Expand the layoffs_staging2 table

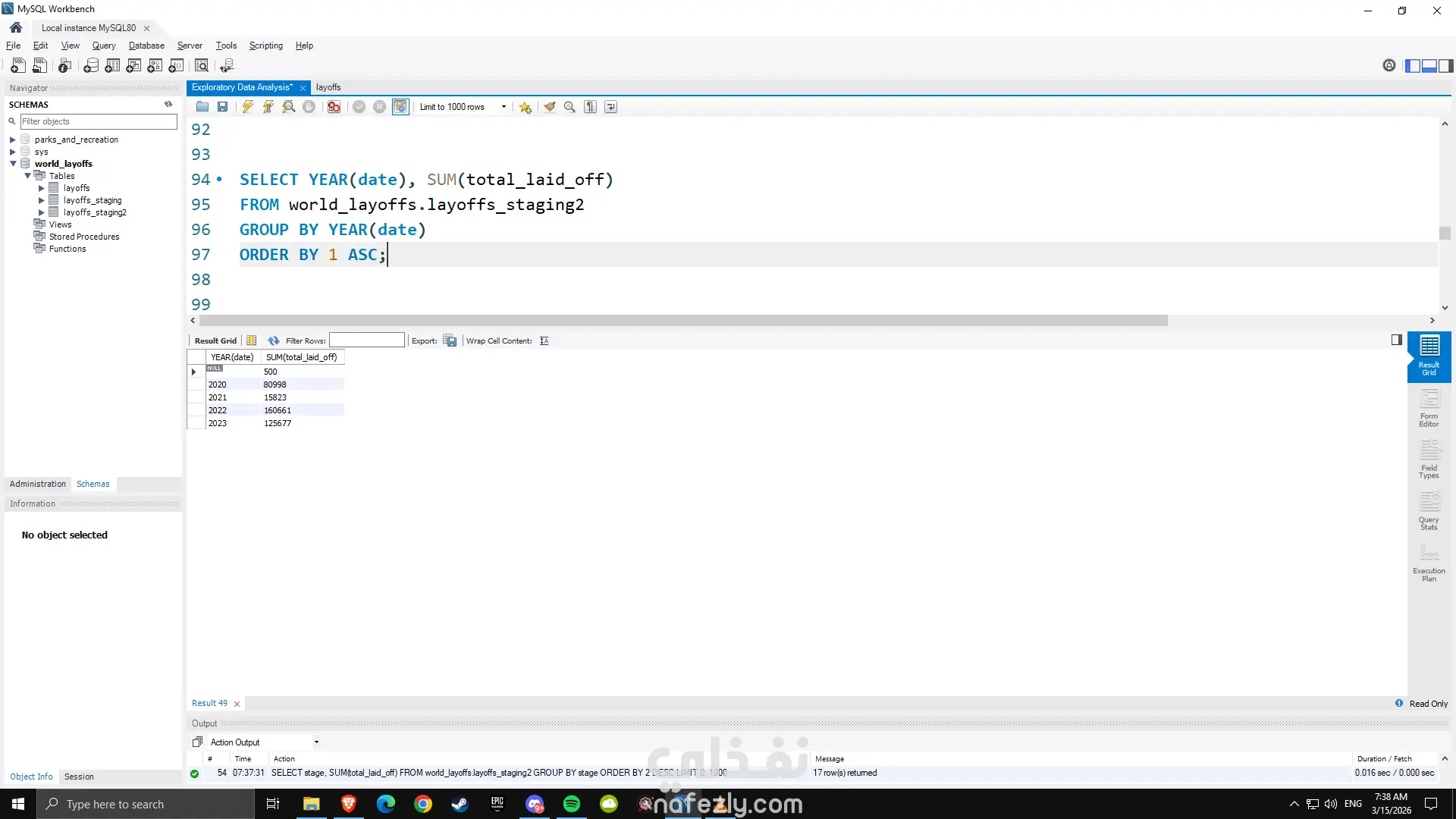click(42, 212)
